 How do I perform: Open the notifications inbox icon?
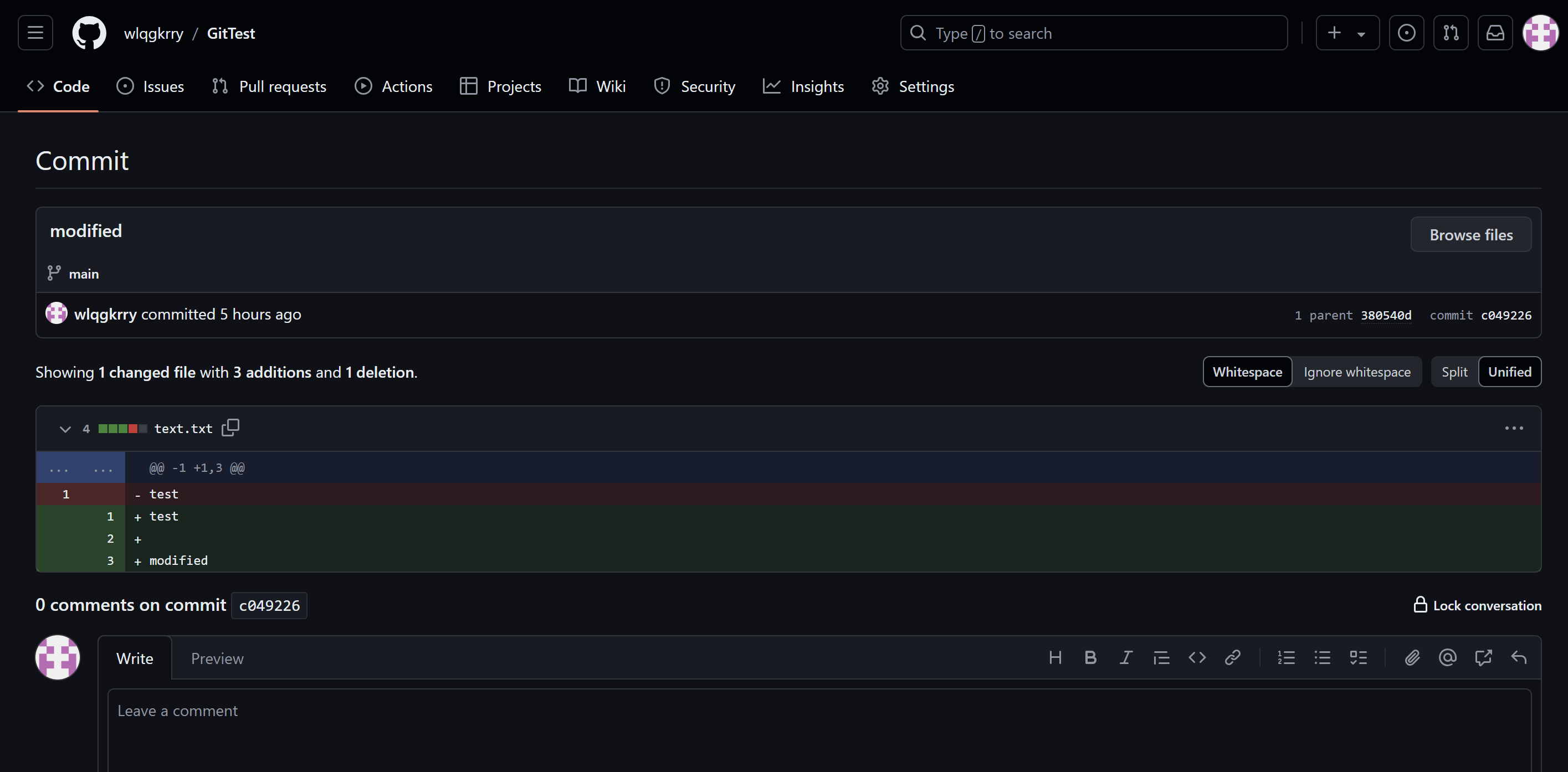[x=1495, y=33]
